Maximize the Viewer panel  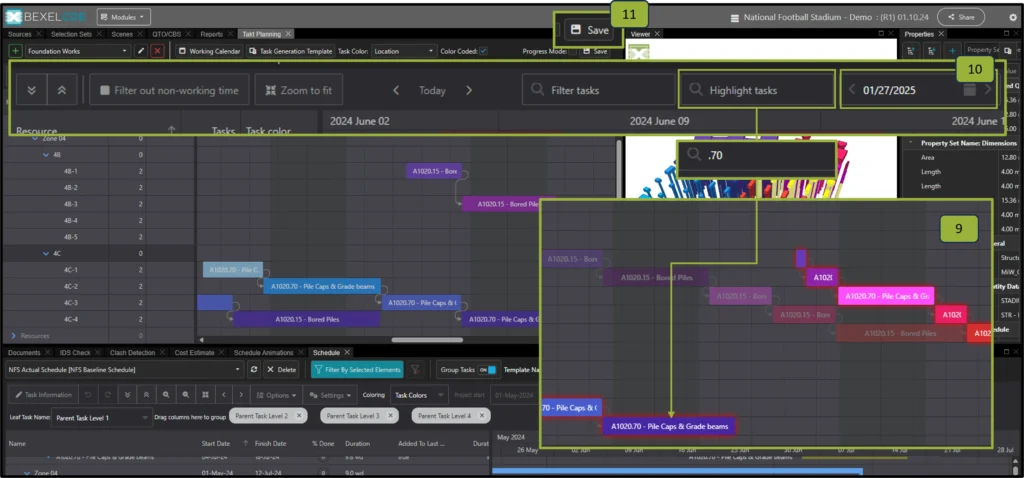click(882, 33)
